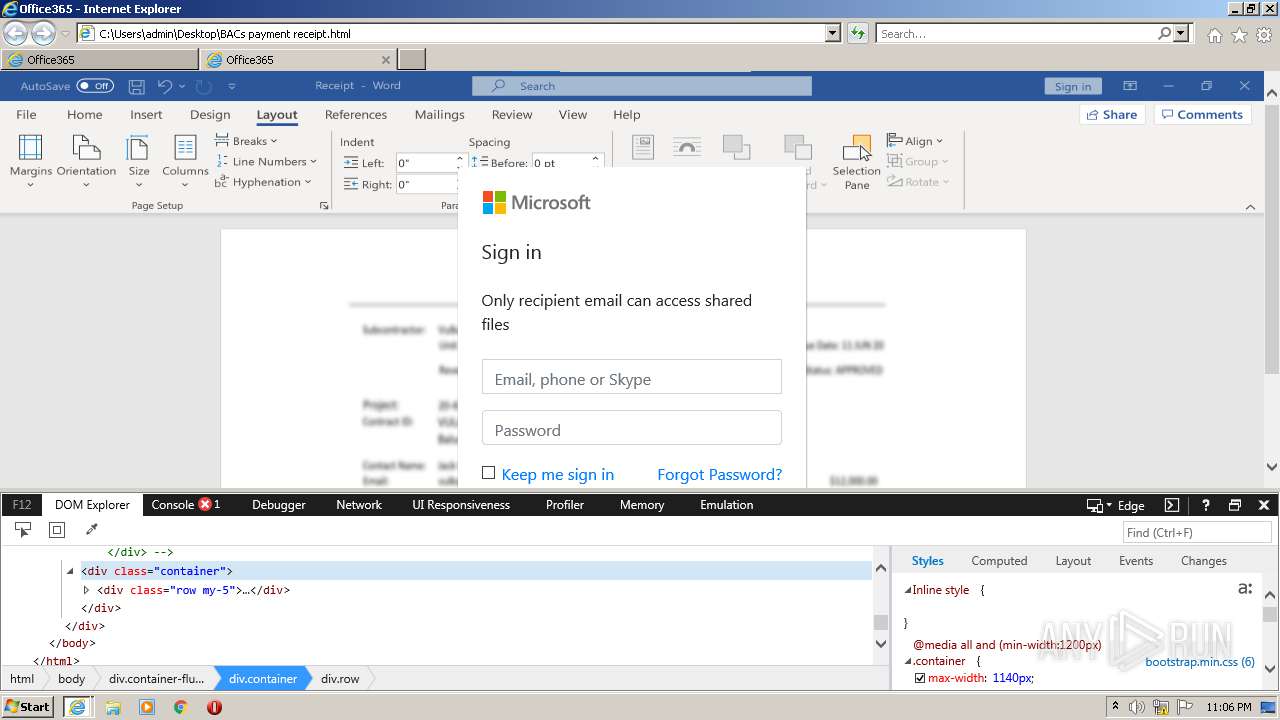1280x720 pixels.
Task: Click the Select element tool in DOM Explorer
Action: pyautogui.click(x=23, y=530)
